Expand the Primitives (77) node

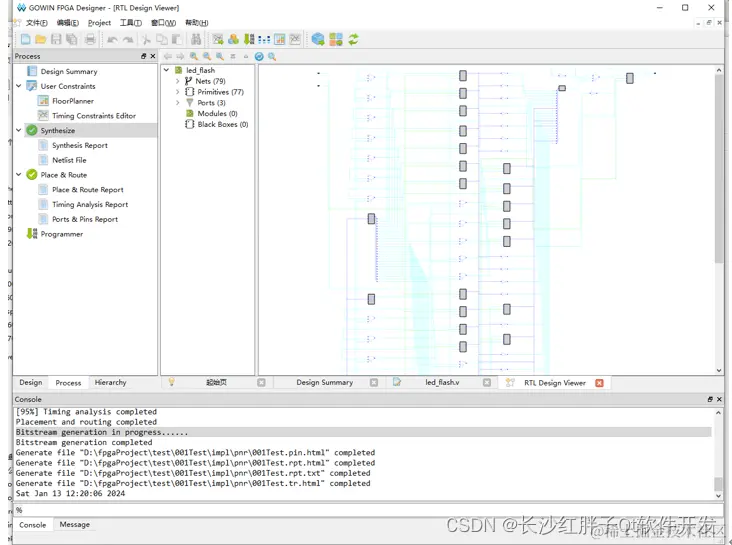coord(177,92)
